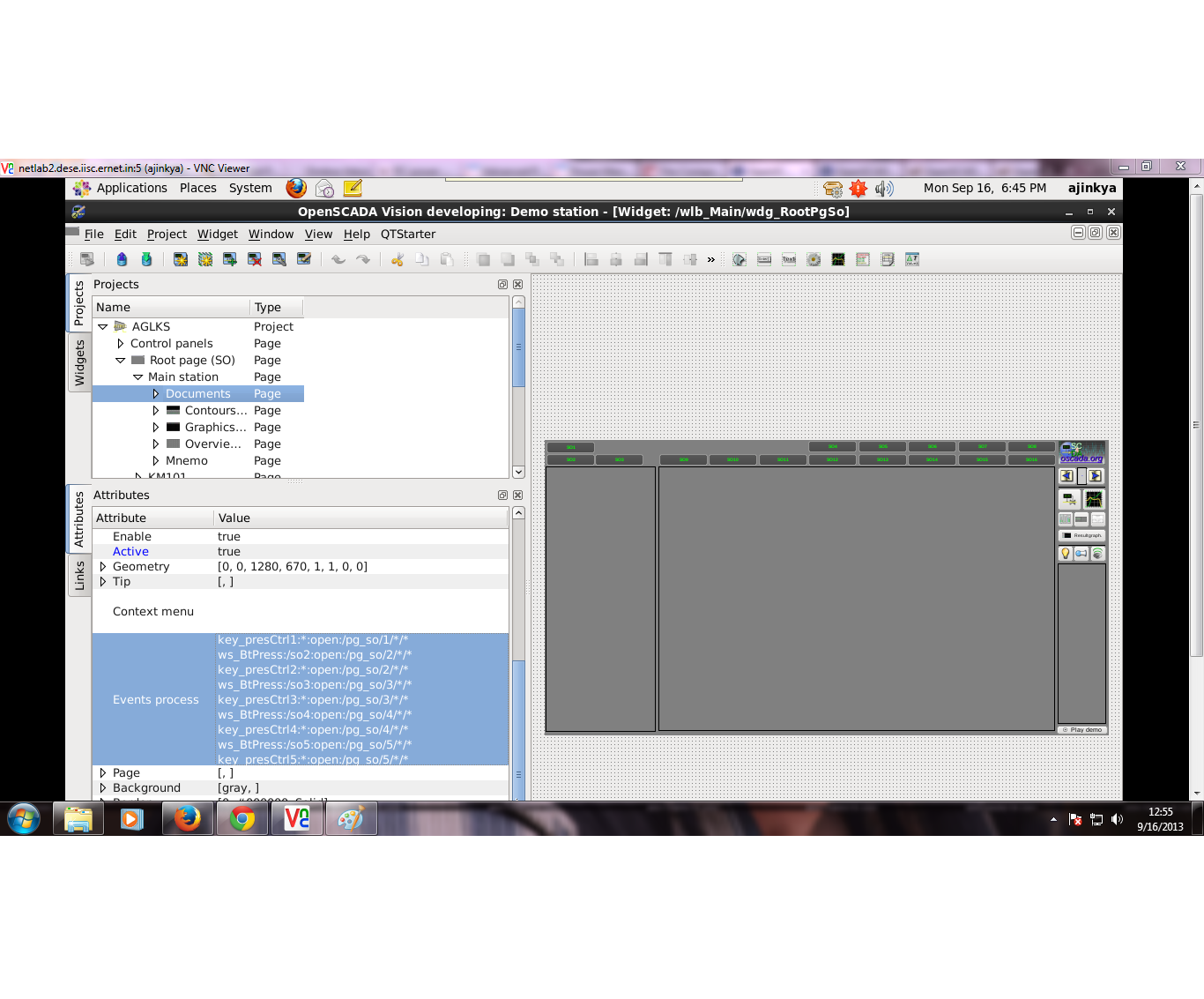Click the delete visual item icon
The height and width of the screenshot is (999, 1204).
point(255,259)
